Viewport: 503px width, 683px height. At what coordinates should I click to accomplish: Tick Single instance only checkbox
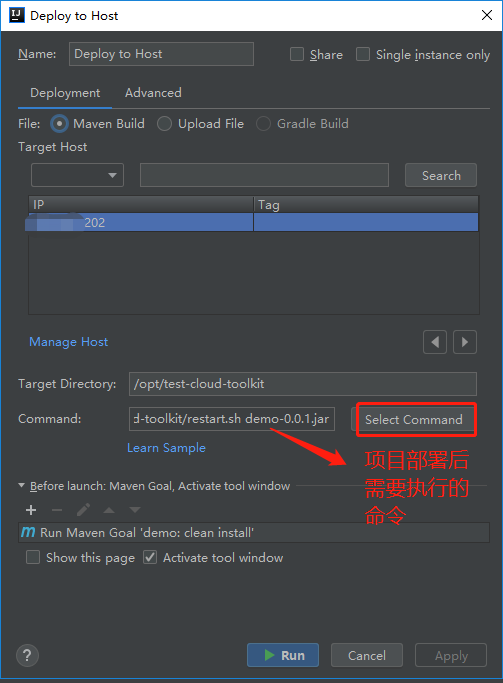point(363,54)
